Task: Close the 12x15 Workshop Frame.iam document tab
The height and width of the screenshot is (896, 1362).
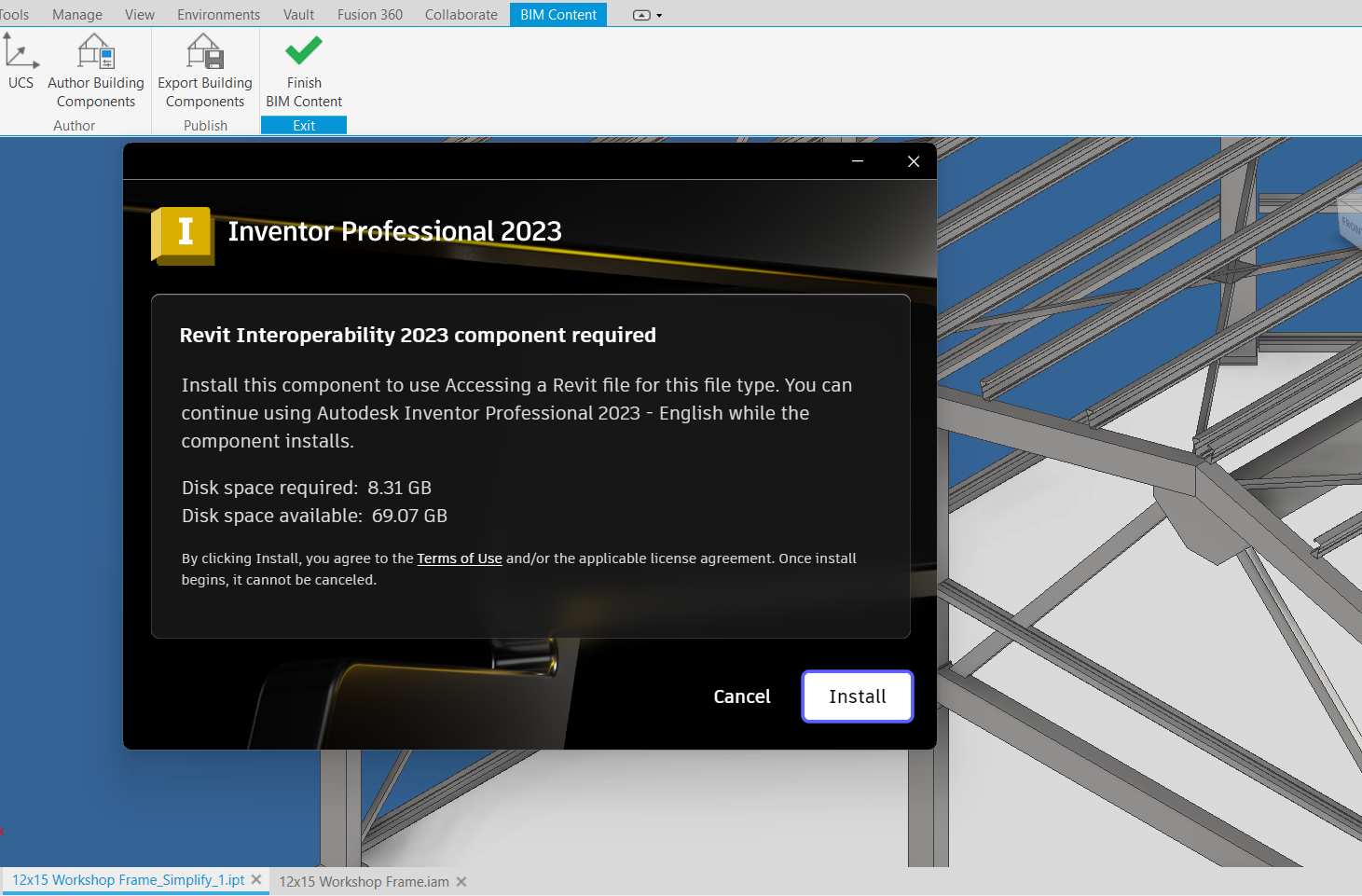Action: pyautogui.click(x=461, y=881)
